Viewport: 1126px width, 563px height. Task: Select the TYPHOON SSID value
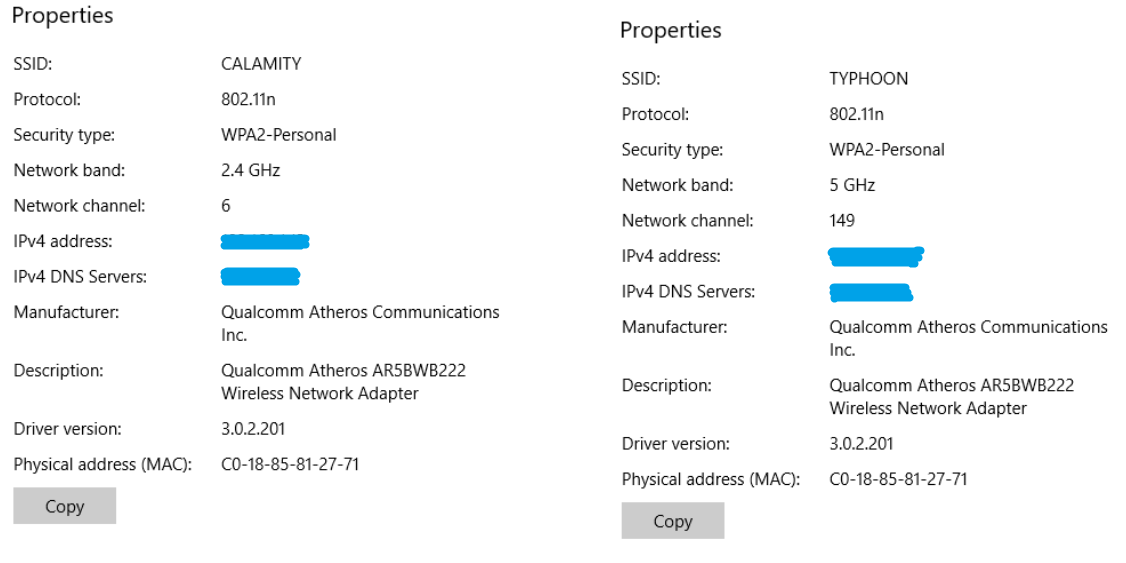click(x=868, y=79)
